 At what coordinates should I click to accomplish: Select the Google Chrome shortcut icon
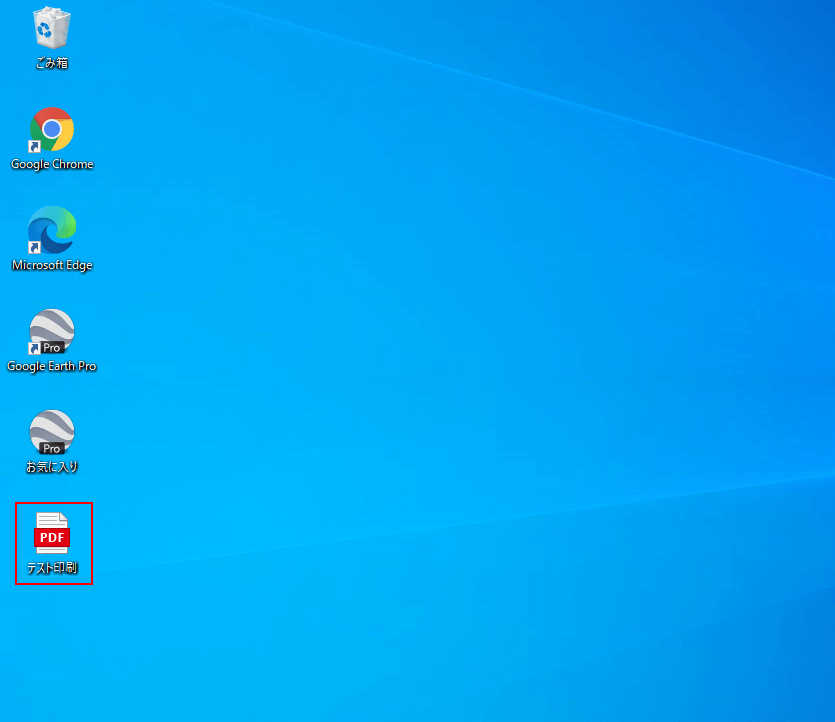tap(52, 129)
